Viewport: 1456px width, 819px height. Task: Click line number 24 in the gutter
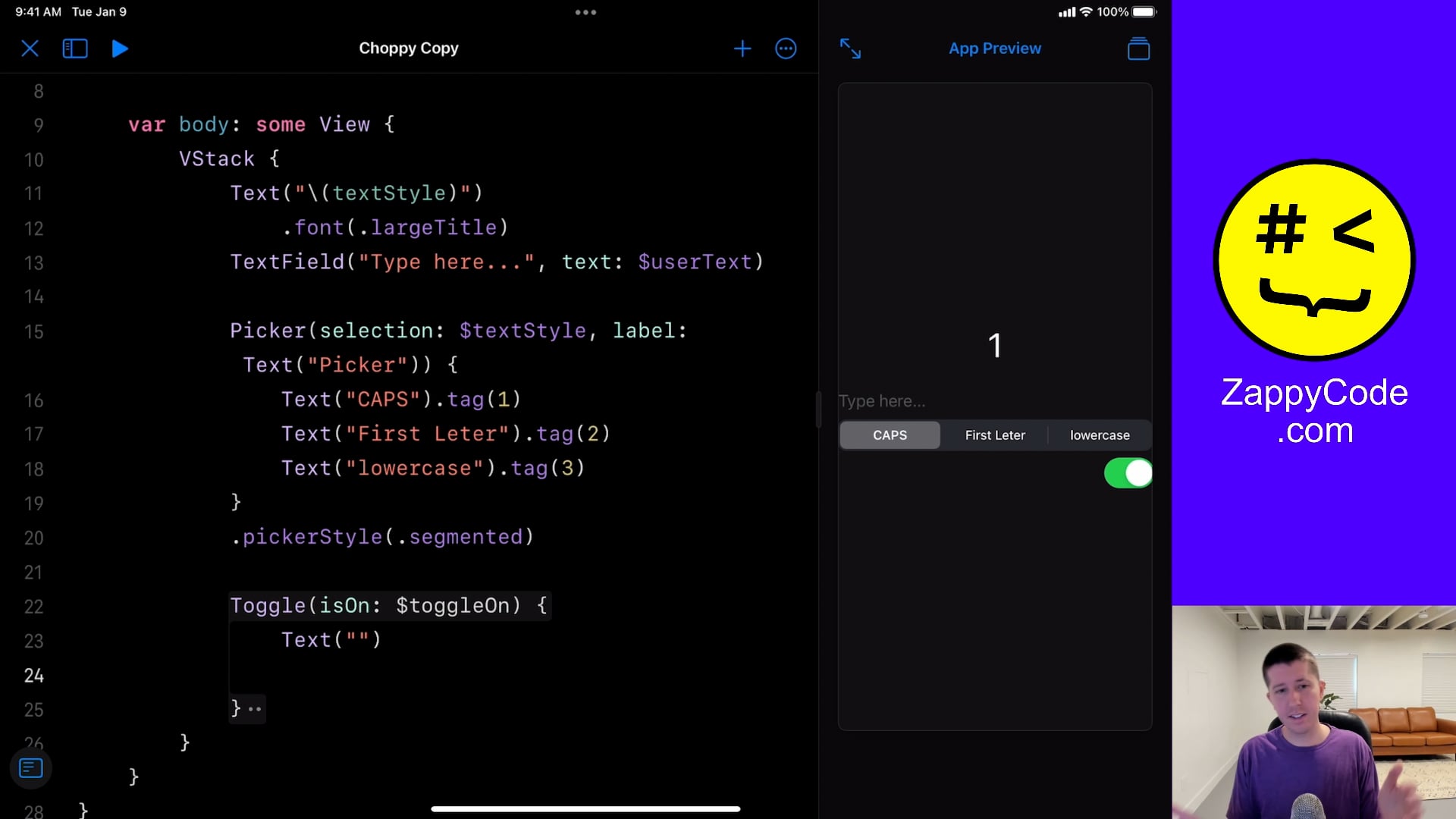point(34,676)
